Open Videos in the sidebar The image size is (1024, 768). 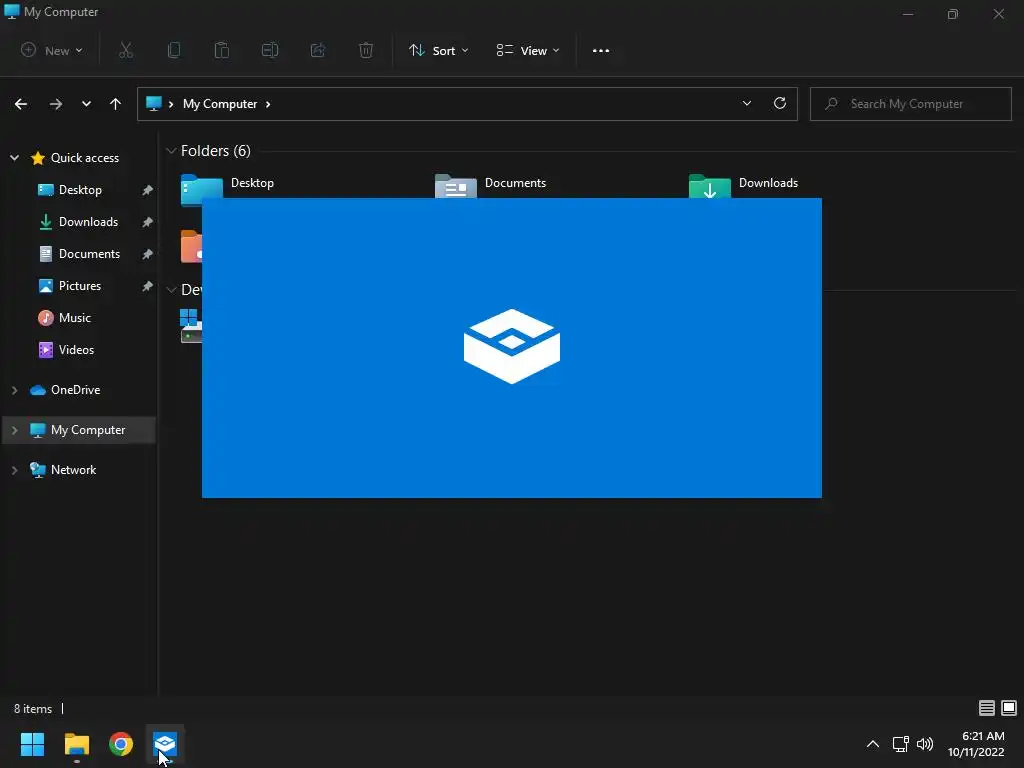click(76, 350)
